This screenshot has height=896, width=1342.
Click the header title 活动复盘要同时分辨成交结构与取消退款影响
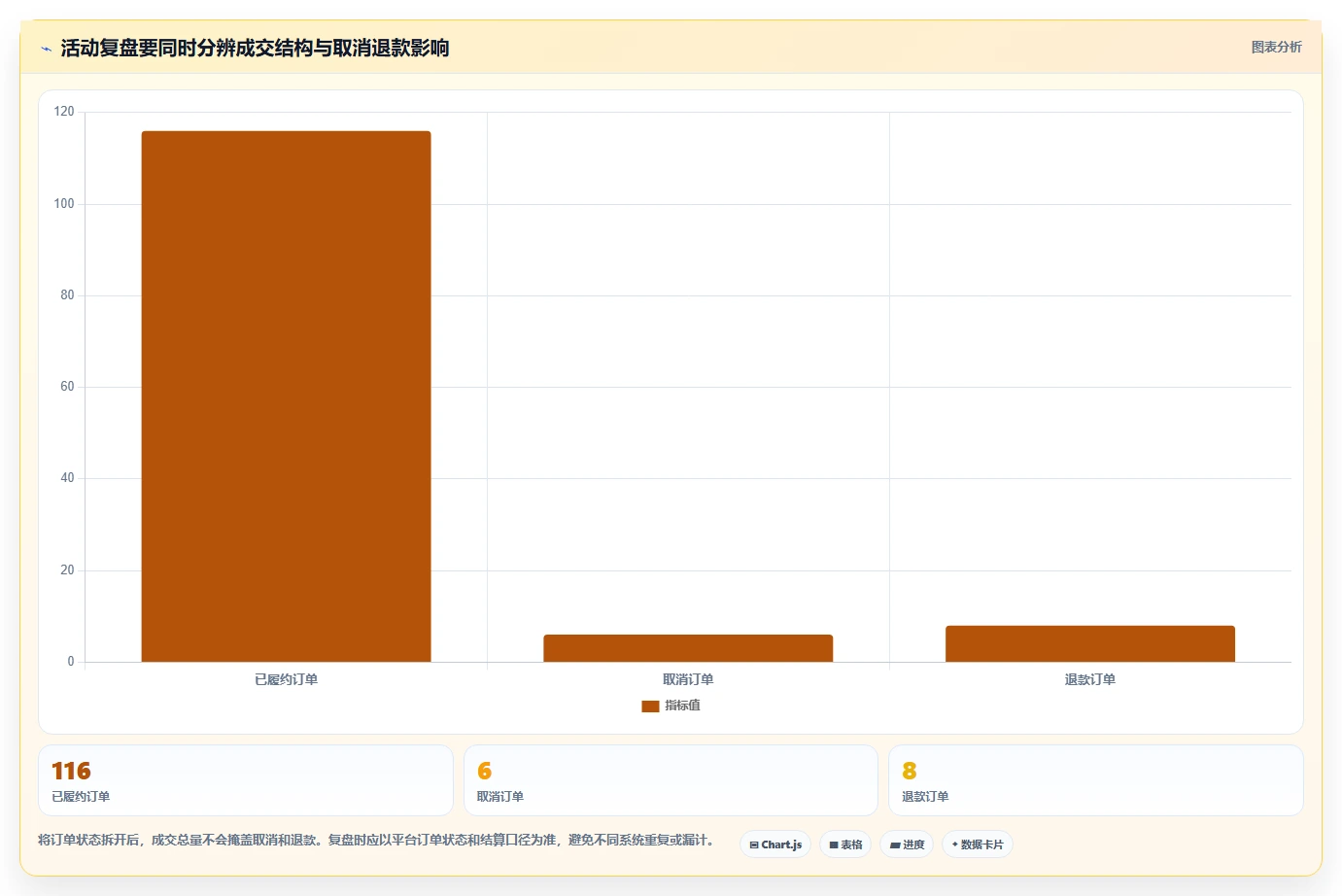click(x=255, y=48)
